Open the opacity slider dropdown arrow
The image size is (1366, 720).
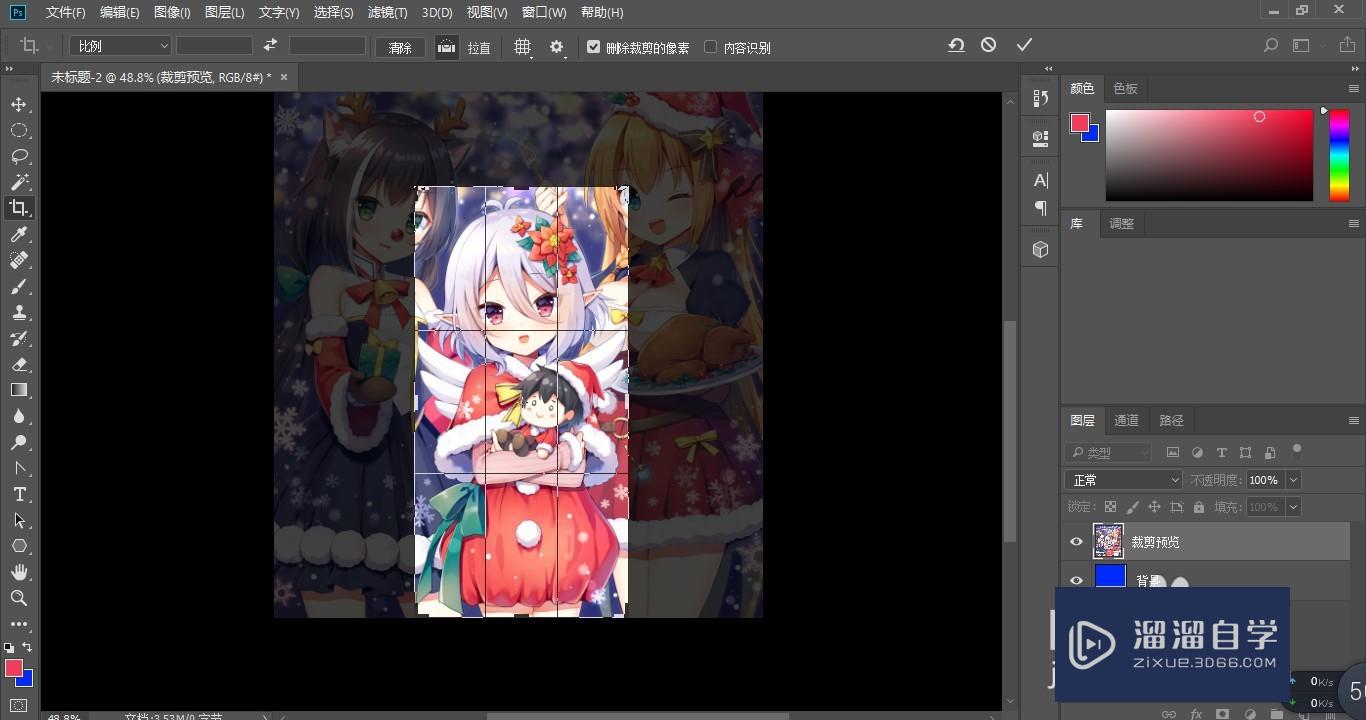pyautogui.click(x=1293, y=480)
